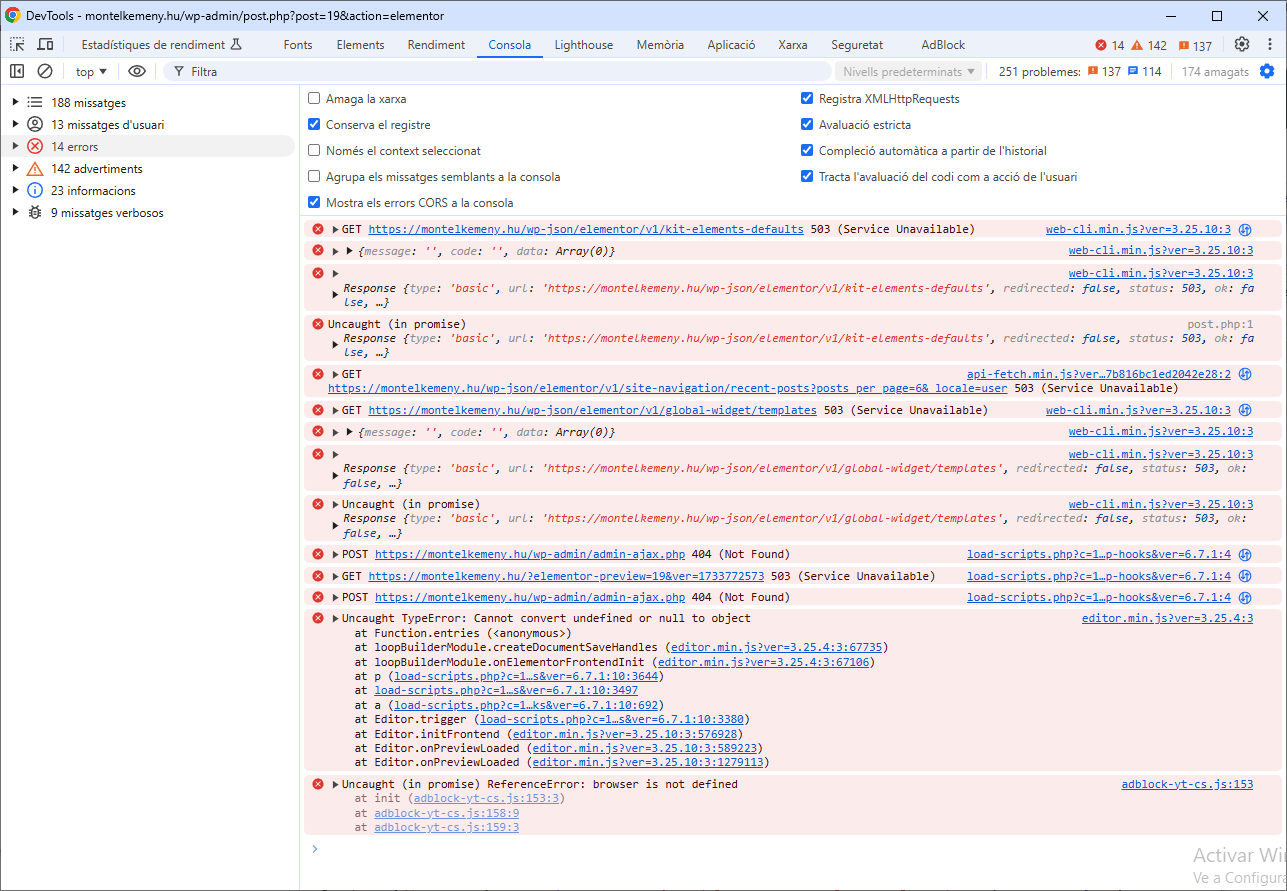Viewport: 1287px width, 891px height.
Task: Click error icon of the TypeError message
Action: (x=318, y=618)
